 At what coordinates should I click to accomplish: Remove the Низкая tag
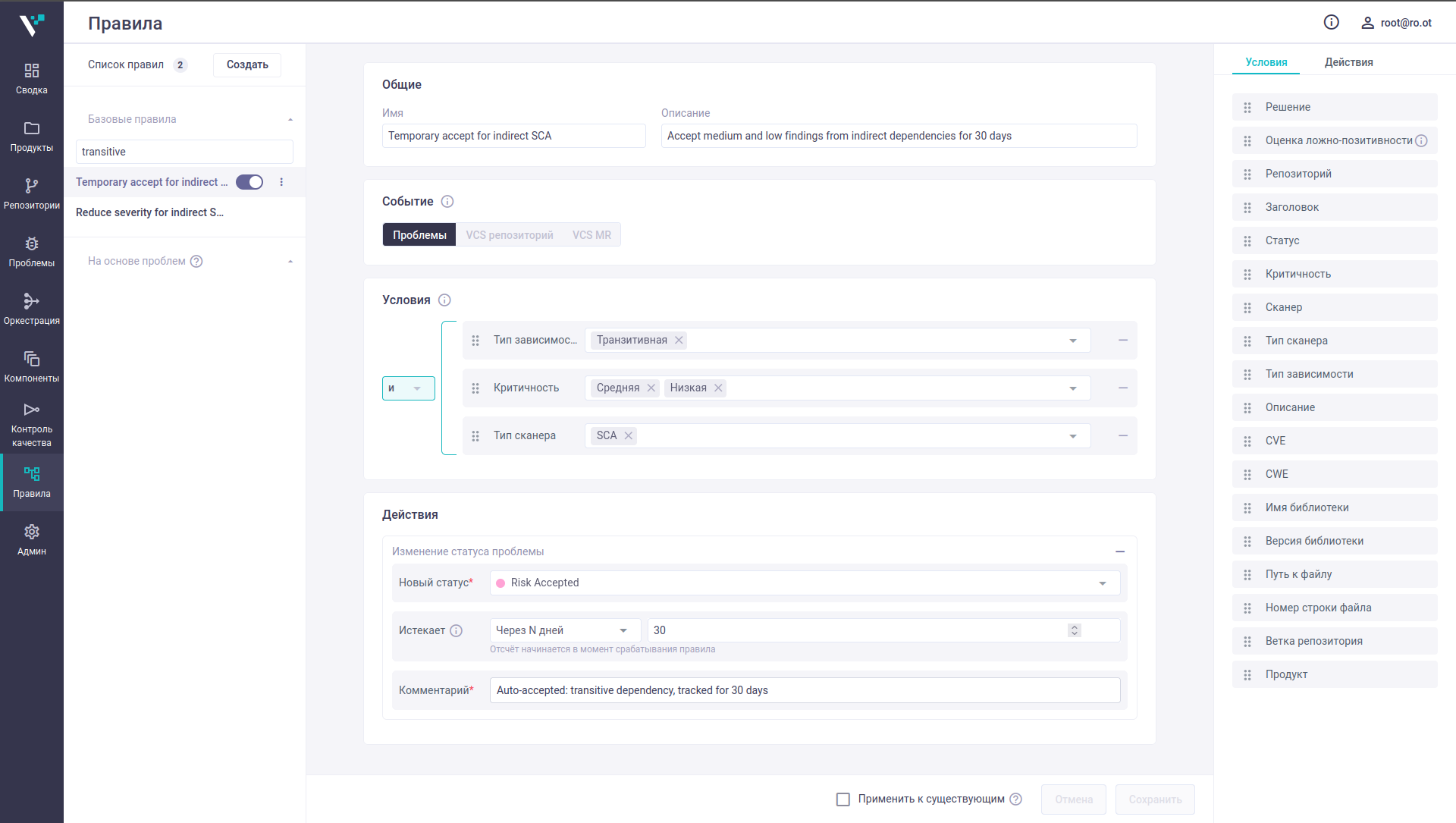tap(718, 388)
